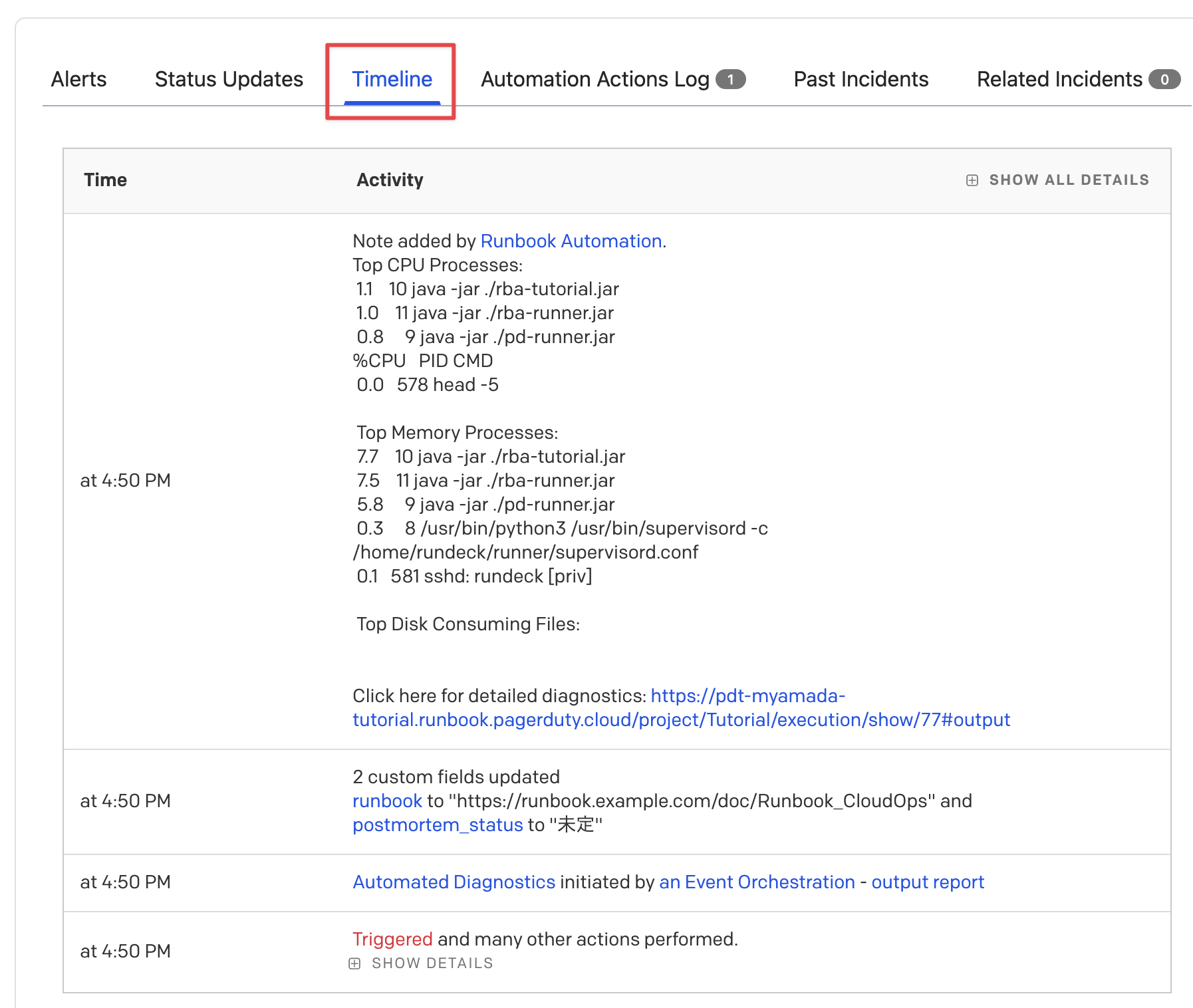Click the 'Top Memory Processes:' heading text
This screenshot has width=1193, height=1008.
click(458, 432)
